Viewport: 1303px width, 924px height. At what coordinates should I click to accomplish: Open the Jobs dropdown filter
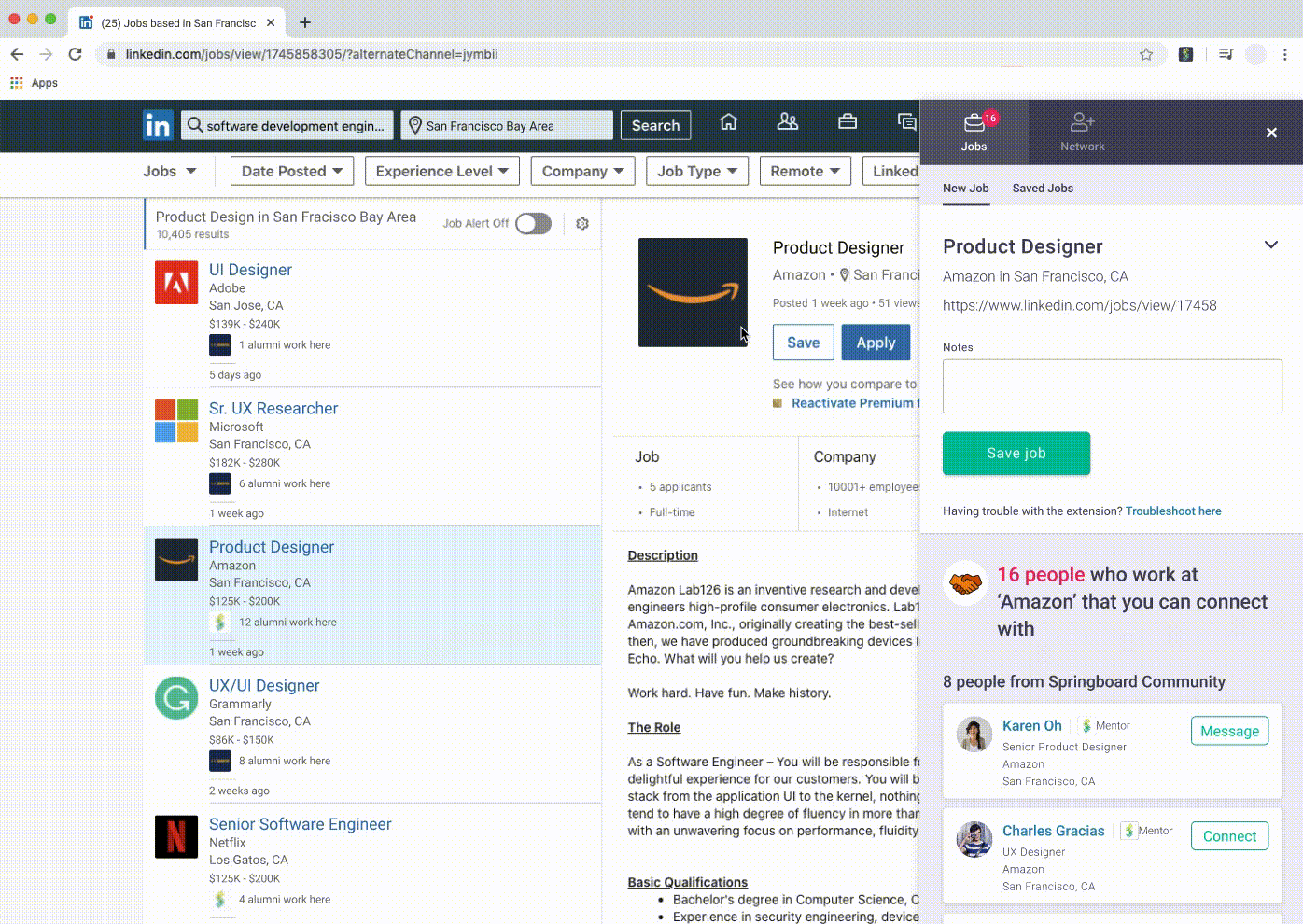point(170,171)
